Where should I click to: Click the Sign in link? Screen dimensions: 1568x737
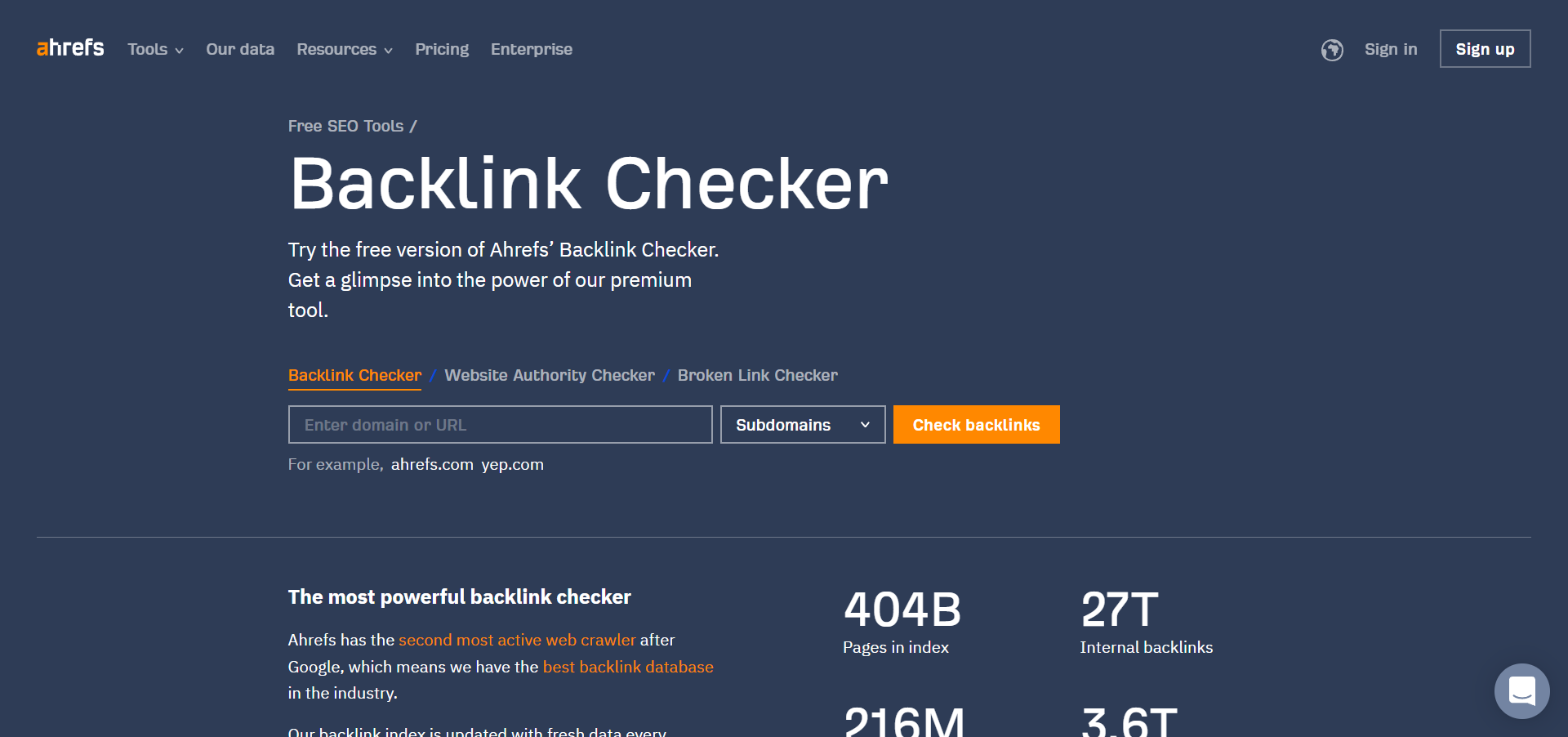click(x=1391, y=49)
